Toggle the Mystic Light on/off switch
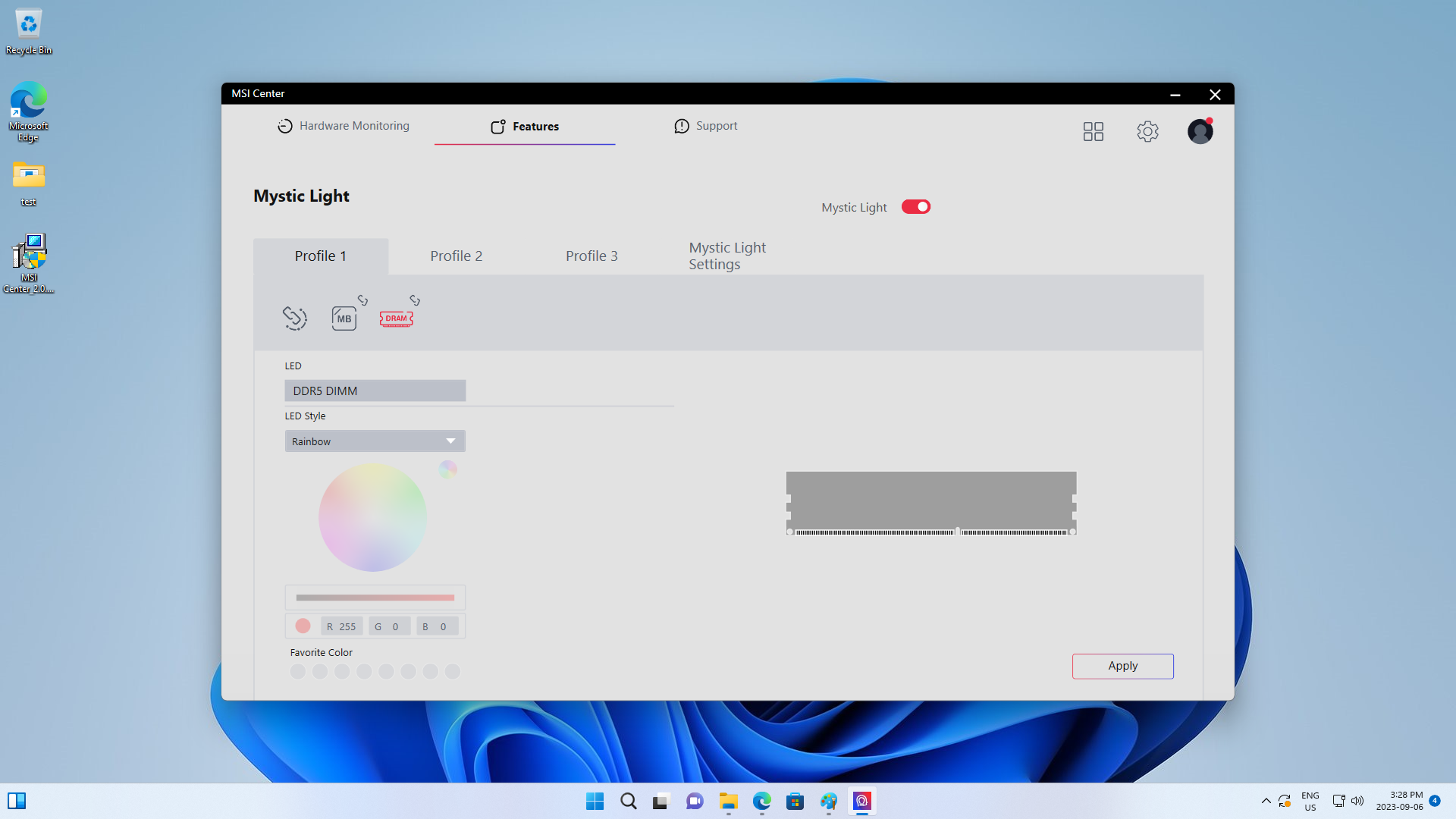 coord(915,207)
